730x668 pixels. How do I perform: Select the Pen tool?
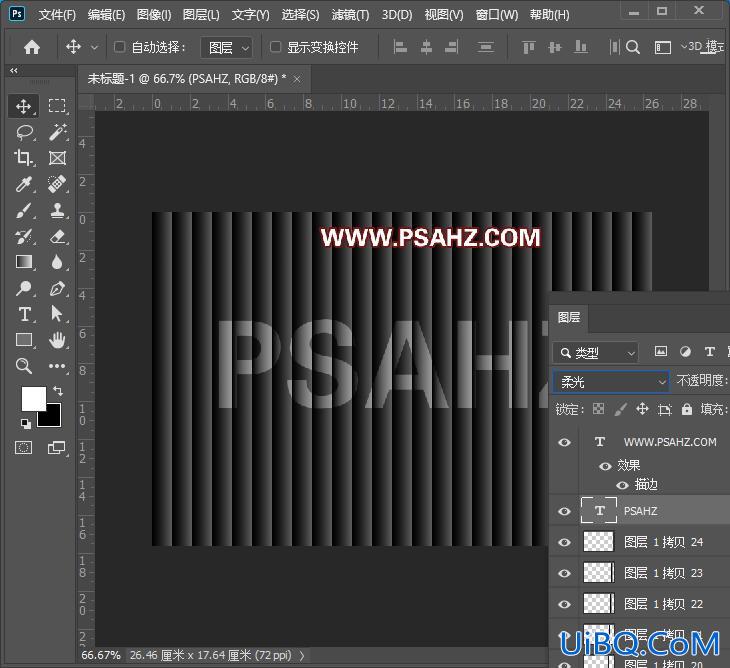[57, 288]
